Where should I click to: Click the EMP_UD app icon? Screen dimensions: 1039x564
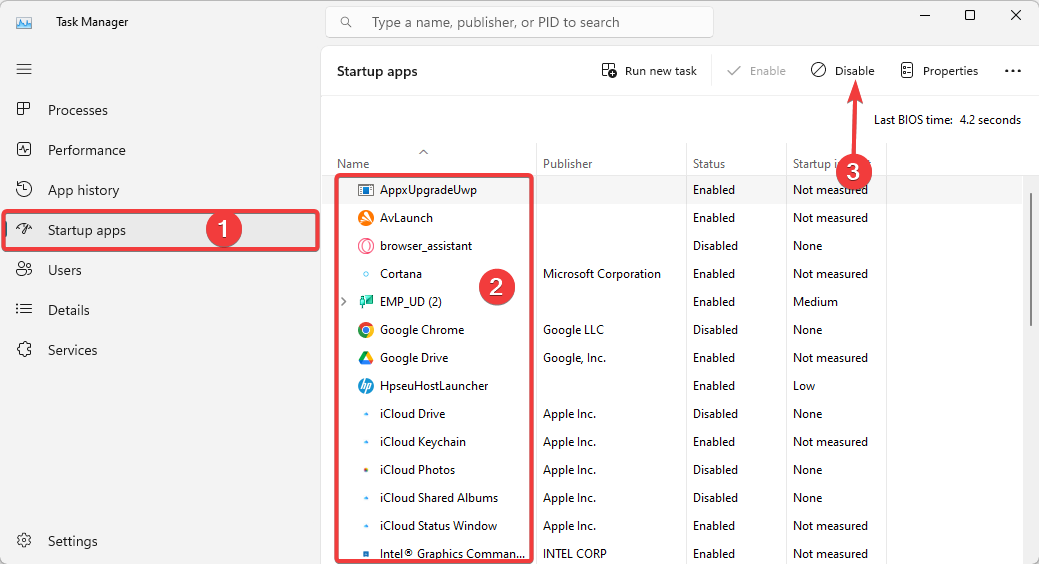pos(366,302)
